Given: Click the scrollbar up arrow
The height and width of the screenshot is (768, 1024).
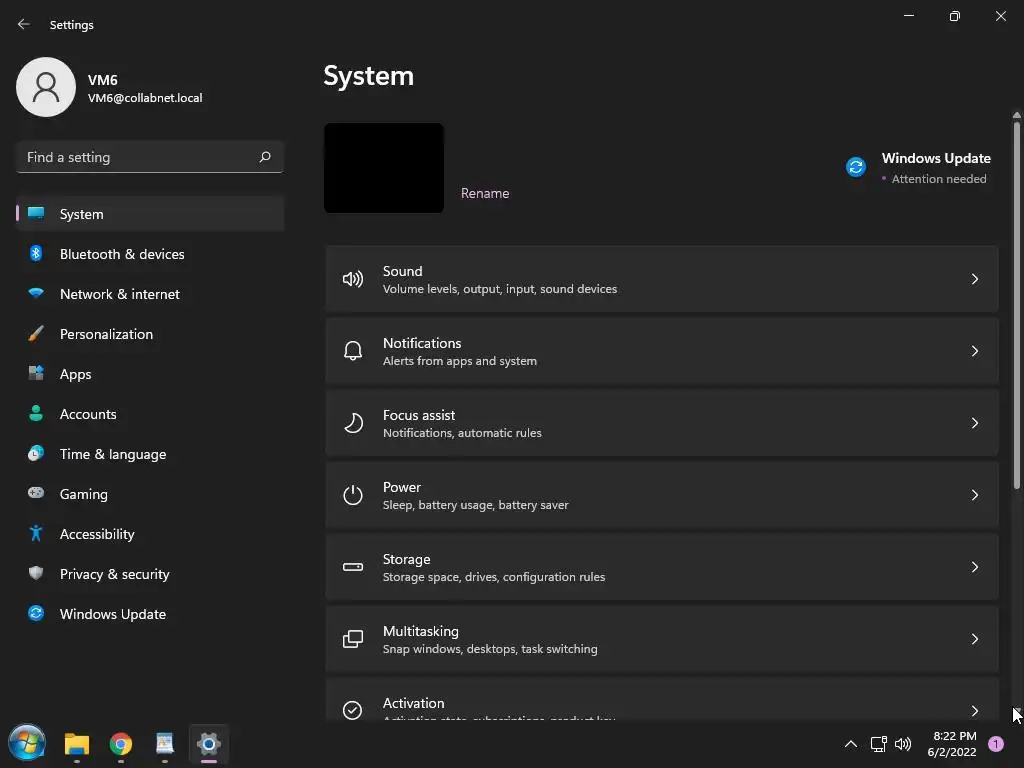Looking at the screenshot, I should [x=1017, y=115].
